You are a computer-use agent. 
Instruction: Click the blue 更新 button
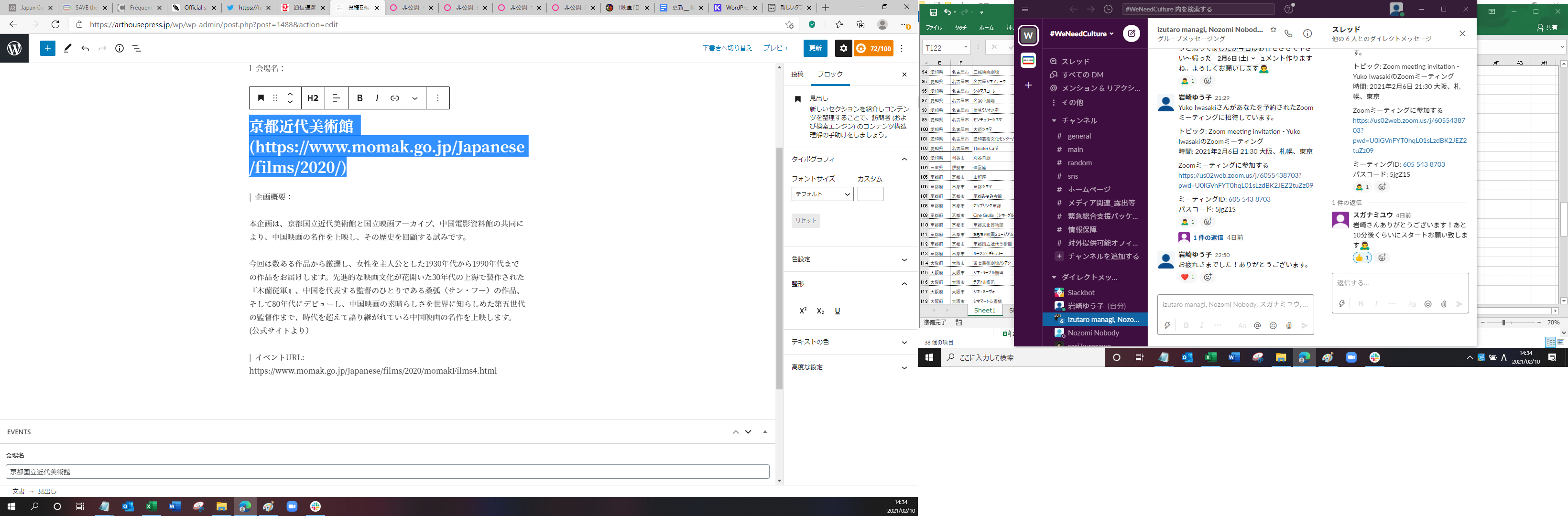[815, 48]
